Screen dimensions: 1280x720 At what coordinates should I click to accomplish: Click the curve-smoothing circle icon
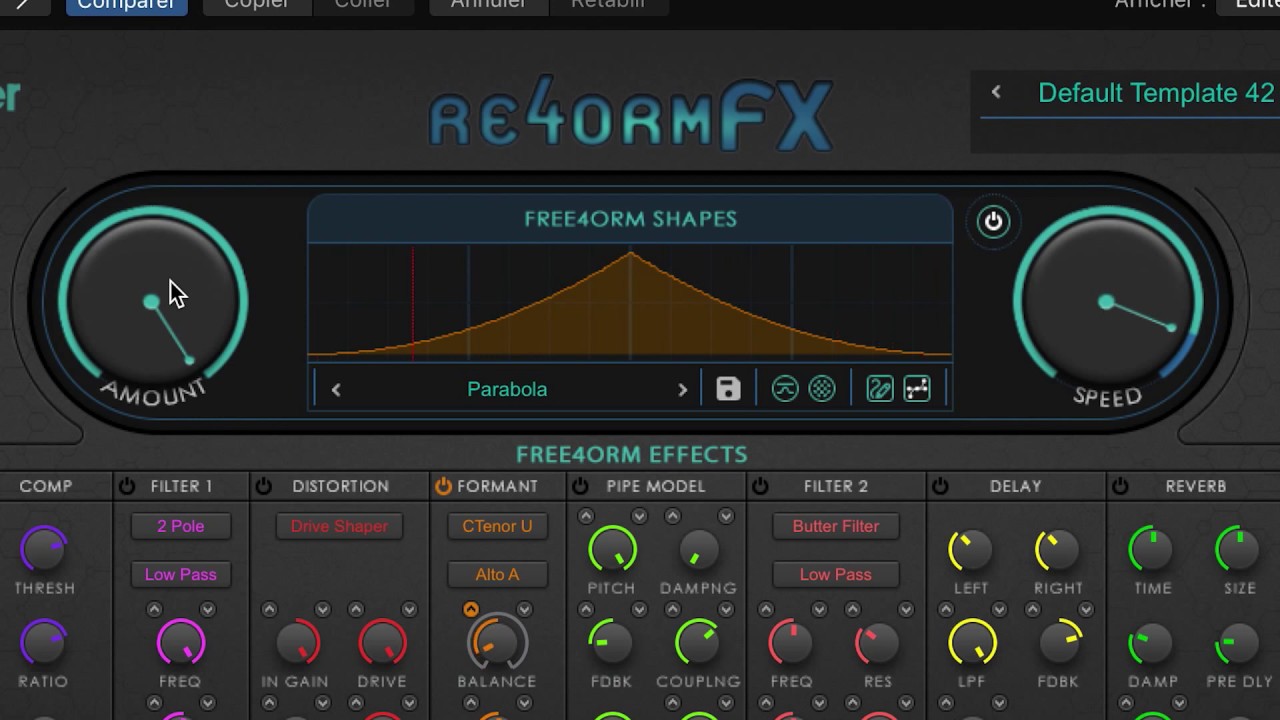(785, 389)
